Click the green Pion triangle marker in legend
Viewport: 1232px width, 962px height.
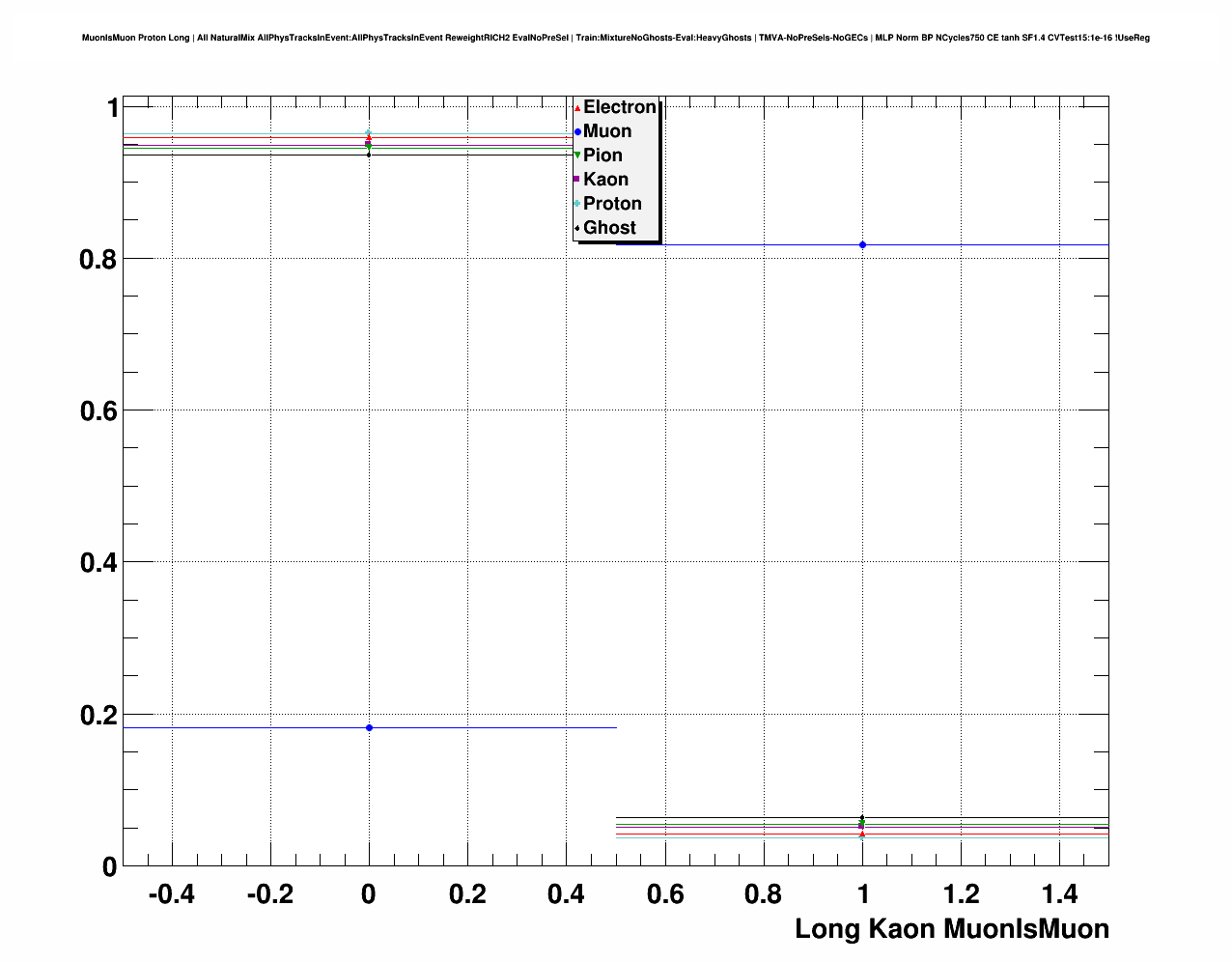tap(577, 156)
